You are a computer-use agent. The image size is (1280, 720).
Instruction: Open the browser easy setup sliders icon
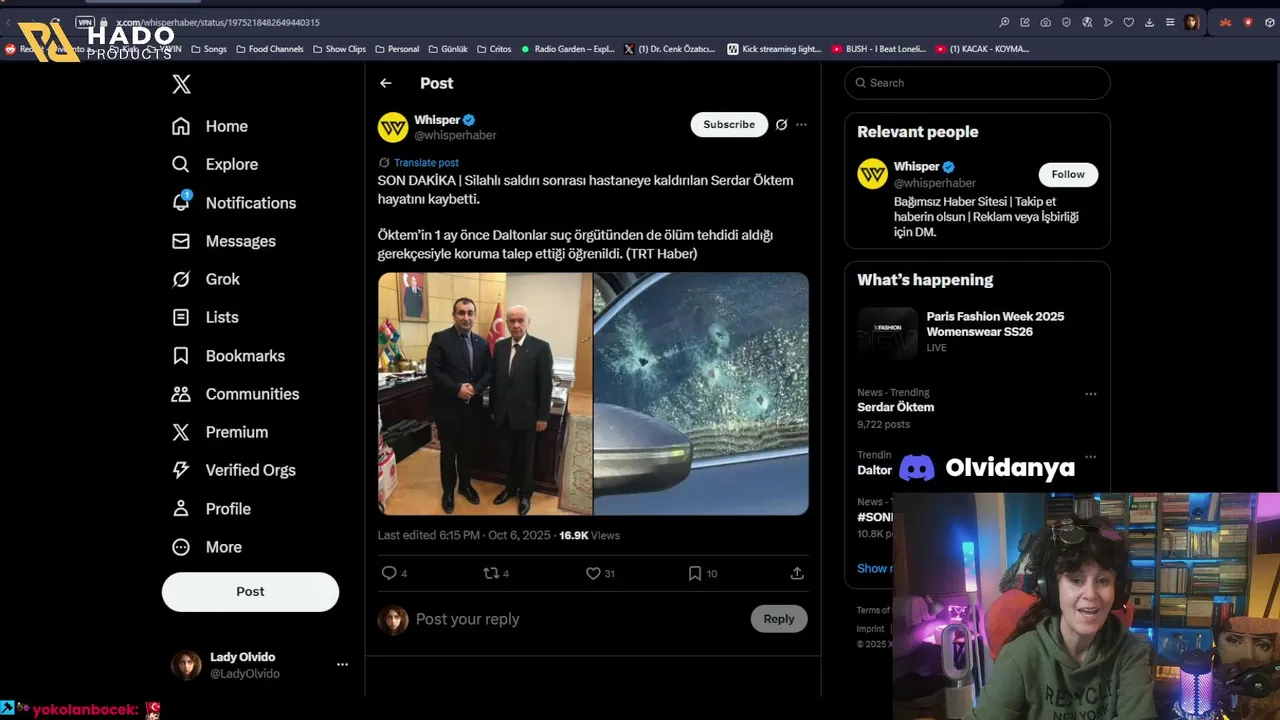(1170, 22)
